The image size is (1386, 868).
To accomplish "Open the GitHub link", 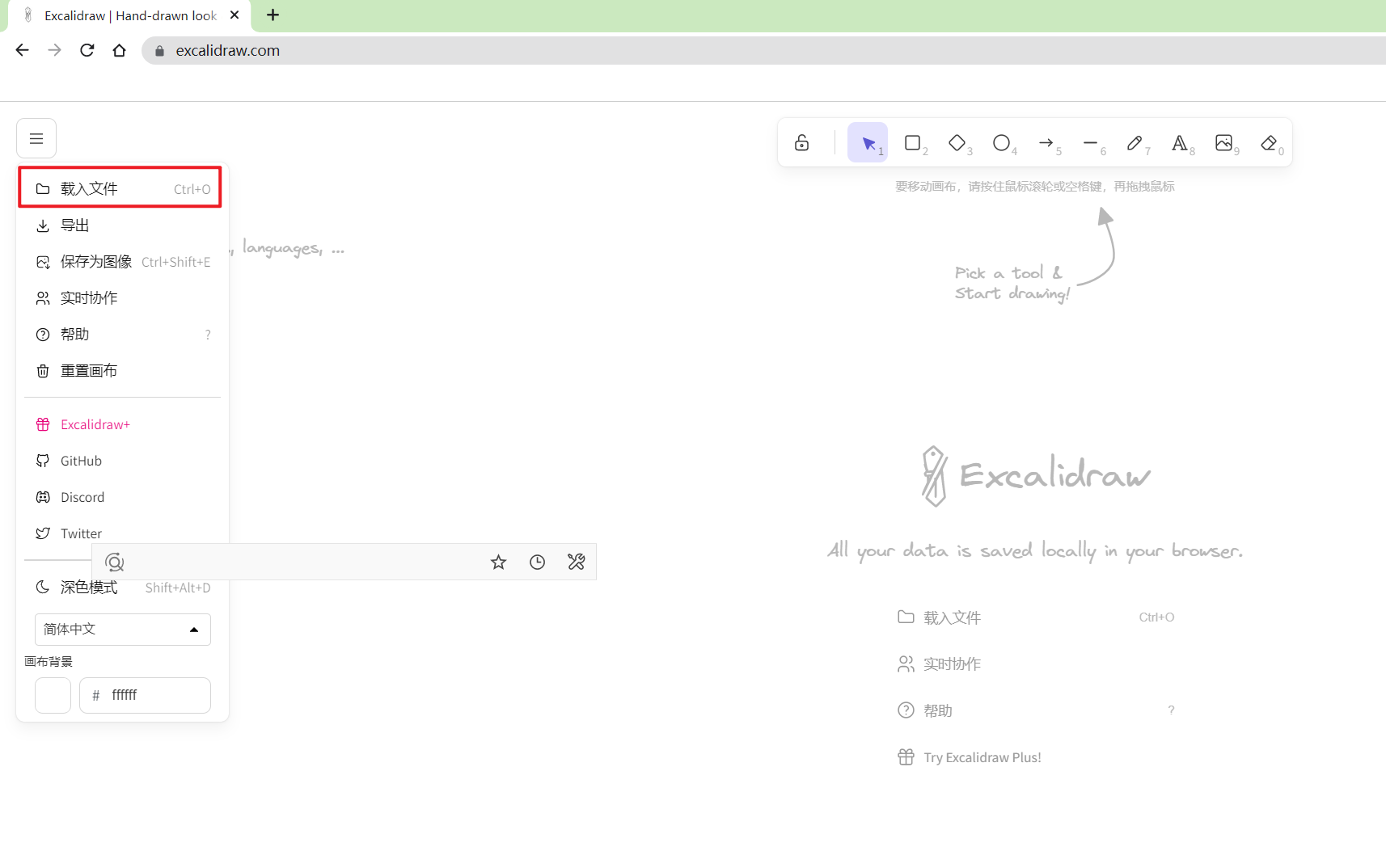I will [x=122, y=461].
